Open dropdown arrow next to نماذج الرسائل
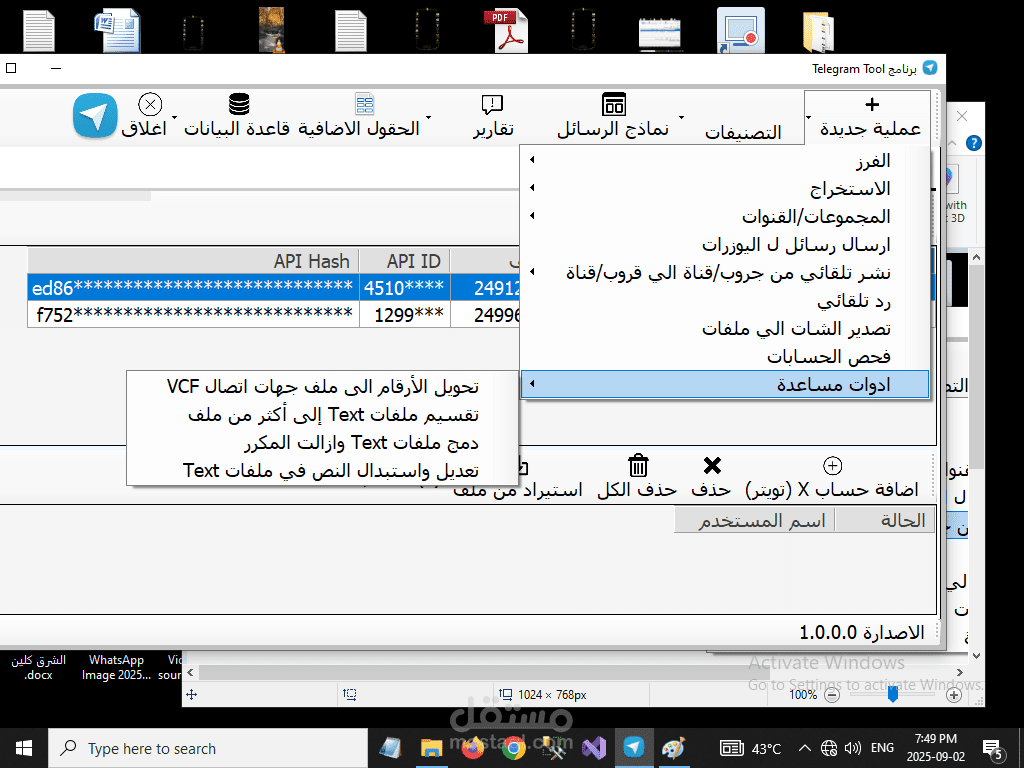 (681, 118)
